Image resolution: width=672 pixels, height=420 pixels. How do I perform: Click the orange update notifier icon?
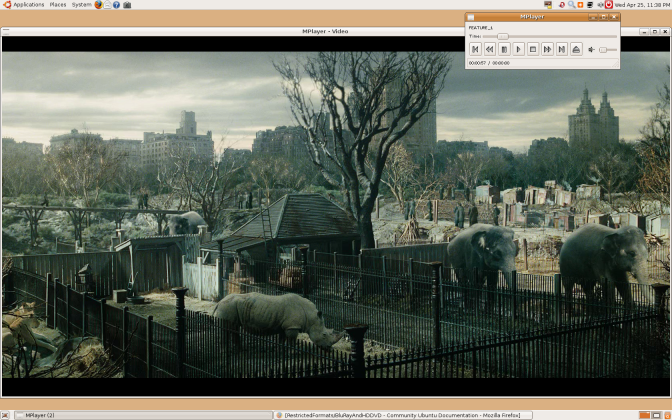pyautogui.click(x=580, y=5)
